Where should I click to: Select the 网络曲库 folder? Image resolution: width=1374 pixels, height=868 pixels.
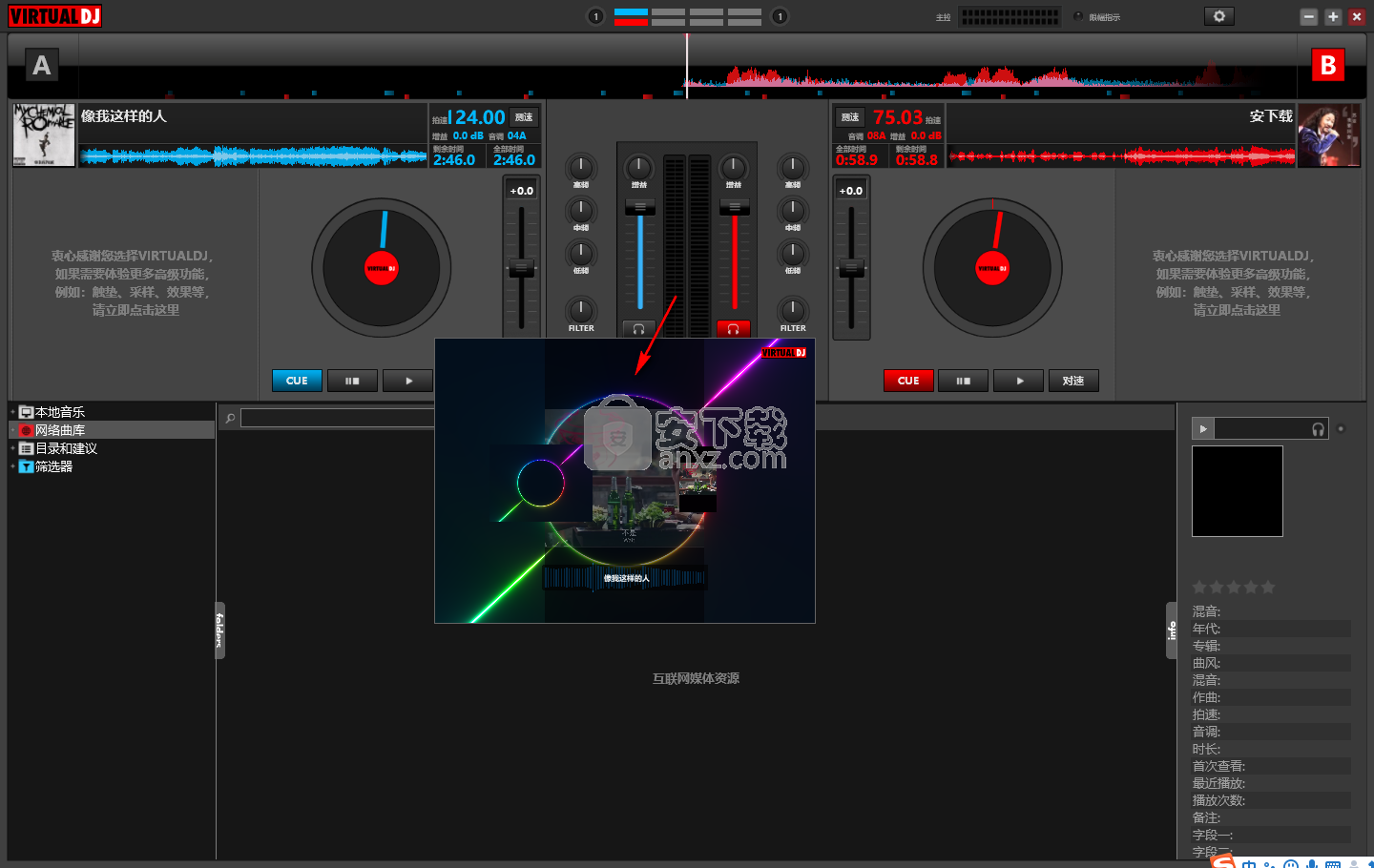pos(60,430)
